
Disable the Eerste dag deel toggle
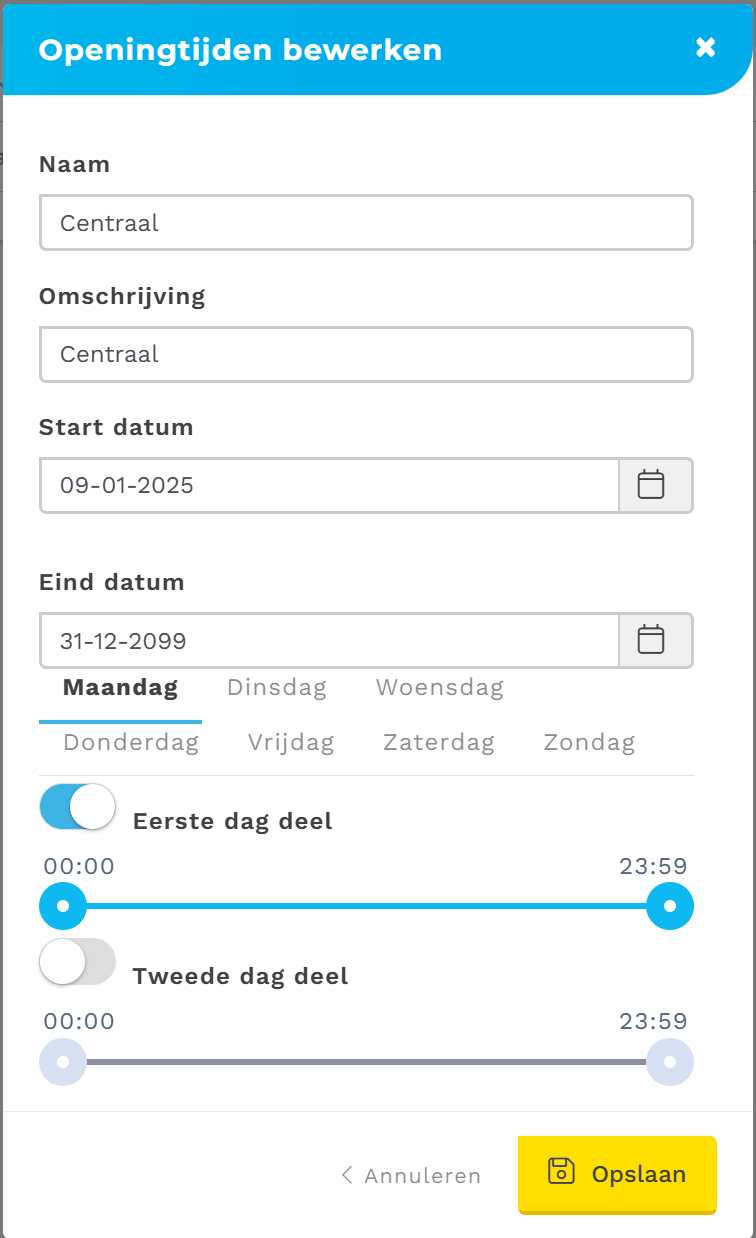[x=77, y=807]
